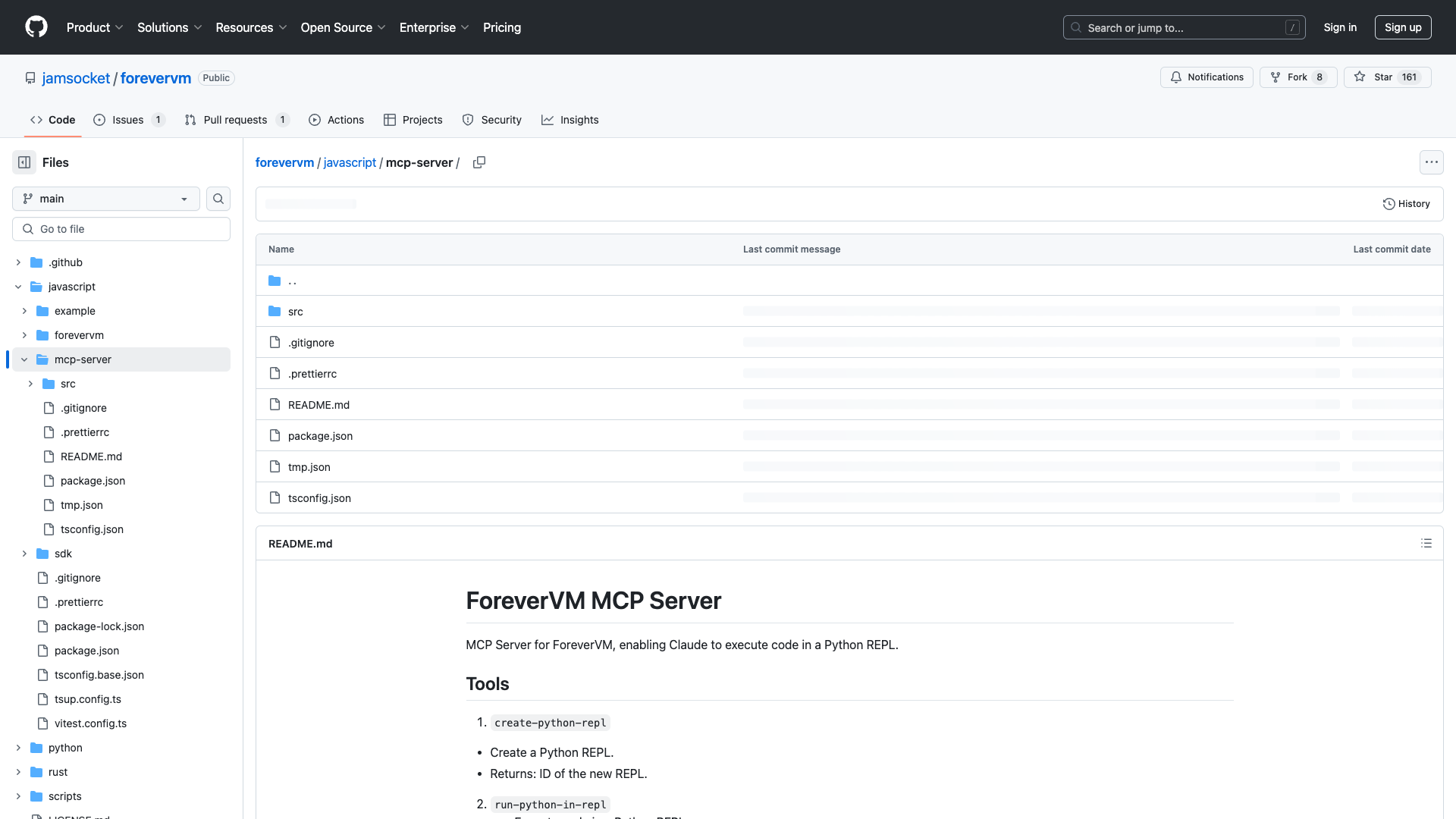This screenshot has width=1456, height=819.
Task: Click the repository book icon
Action: 30,77
